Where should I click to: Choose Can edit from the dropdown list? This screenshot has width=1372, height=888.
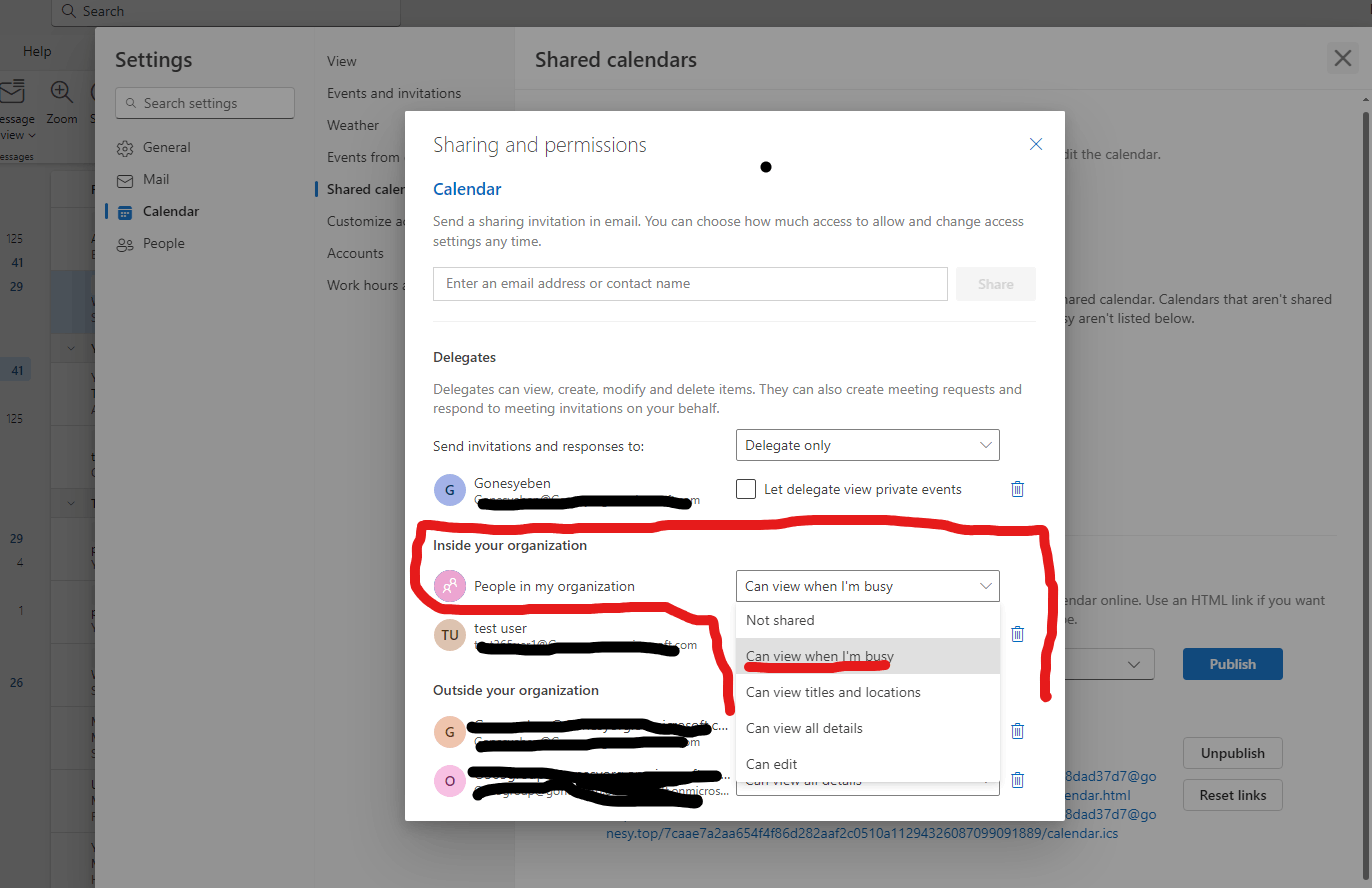(867, 764)
